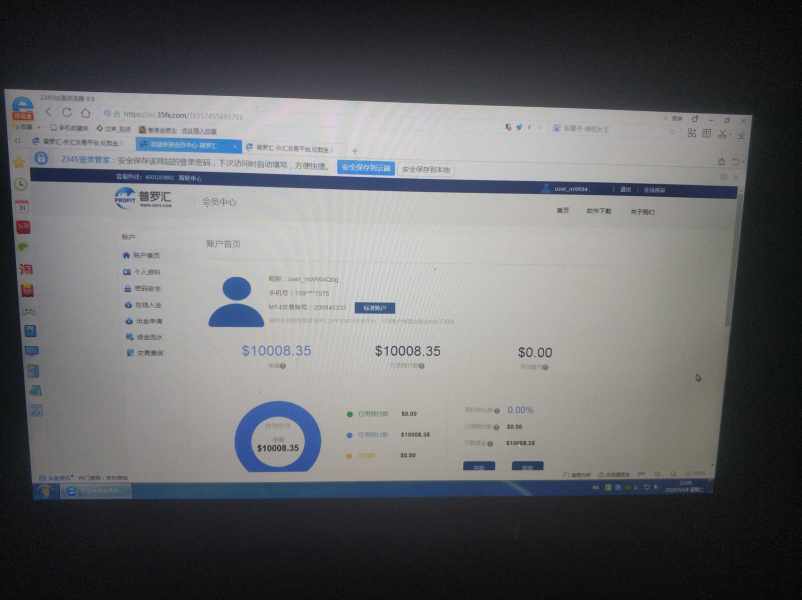This screenshot has width=802, height=600.
Task: Click the 软件下载 navigation link
Action: coord(599,211)
